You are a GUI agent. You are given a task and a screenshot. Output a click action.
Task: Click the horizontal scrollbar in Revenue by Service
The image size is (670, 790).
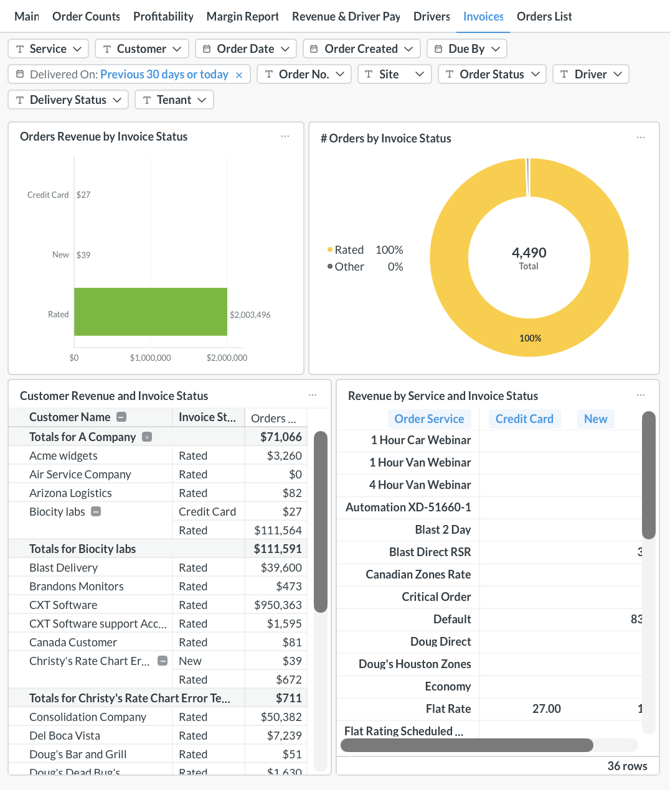467,745
